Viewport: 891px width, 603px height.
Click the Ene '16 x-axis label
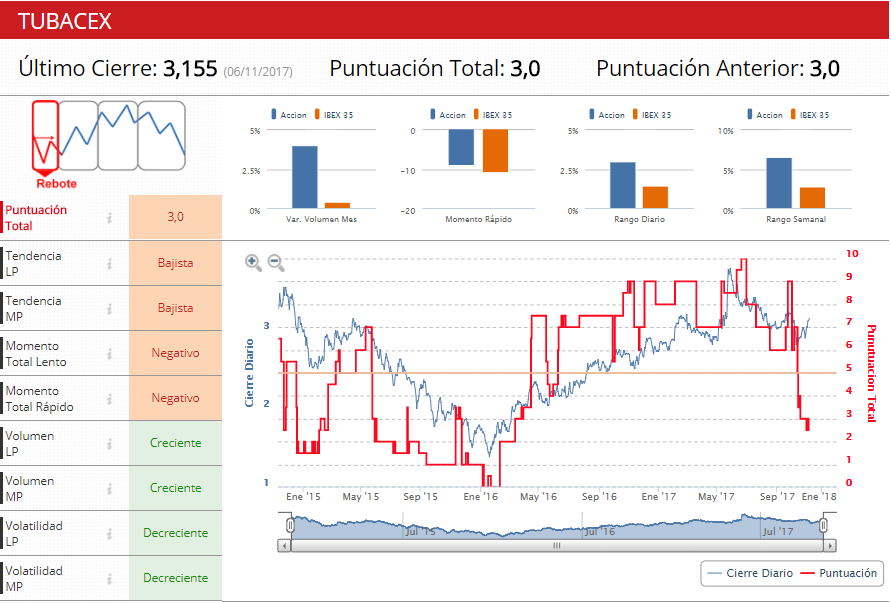480,497
